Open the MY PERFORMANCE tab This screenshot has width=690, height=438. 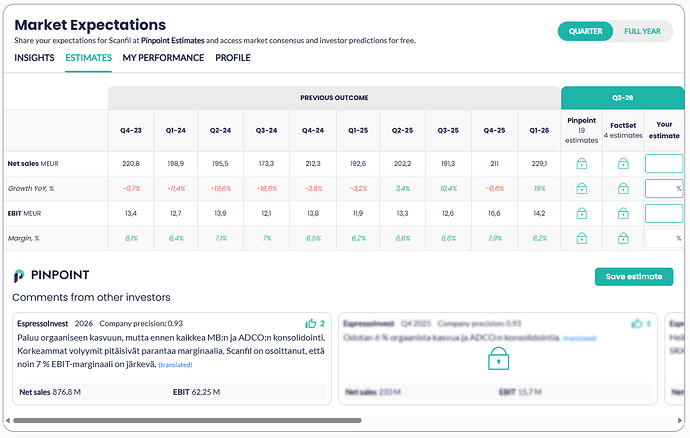pos(163,58)
